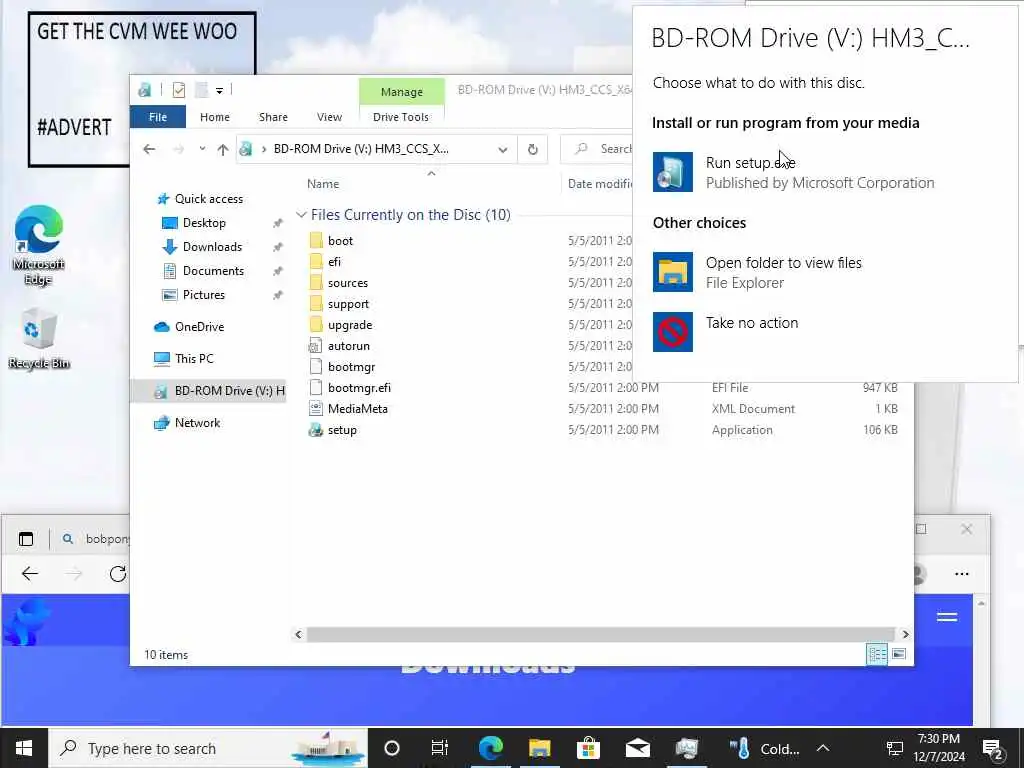Go up one folder level

pos(223,150)
